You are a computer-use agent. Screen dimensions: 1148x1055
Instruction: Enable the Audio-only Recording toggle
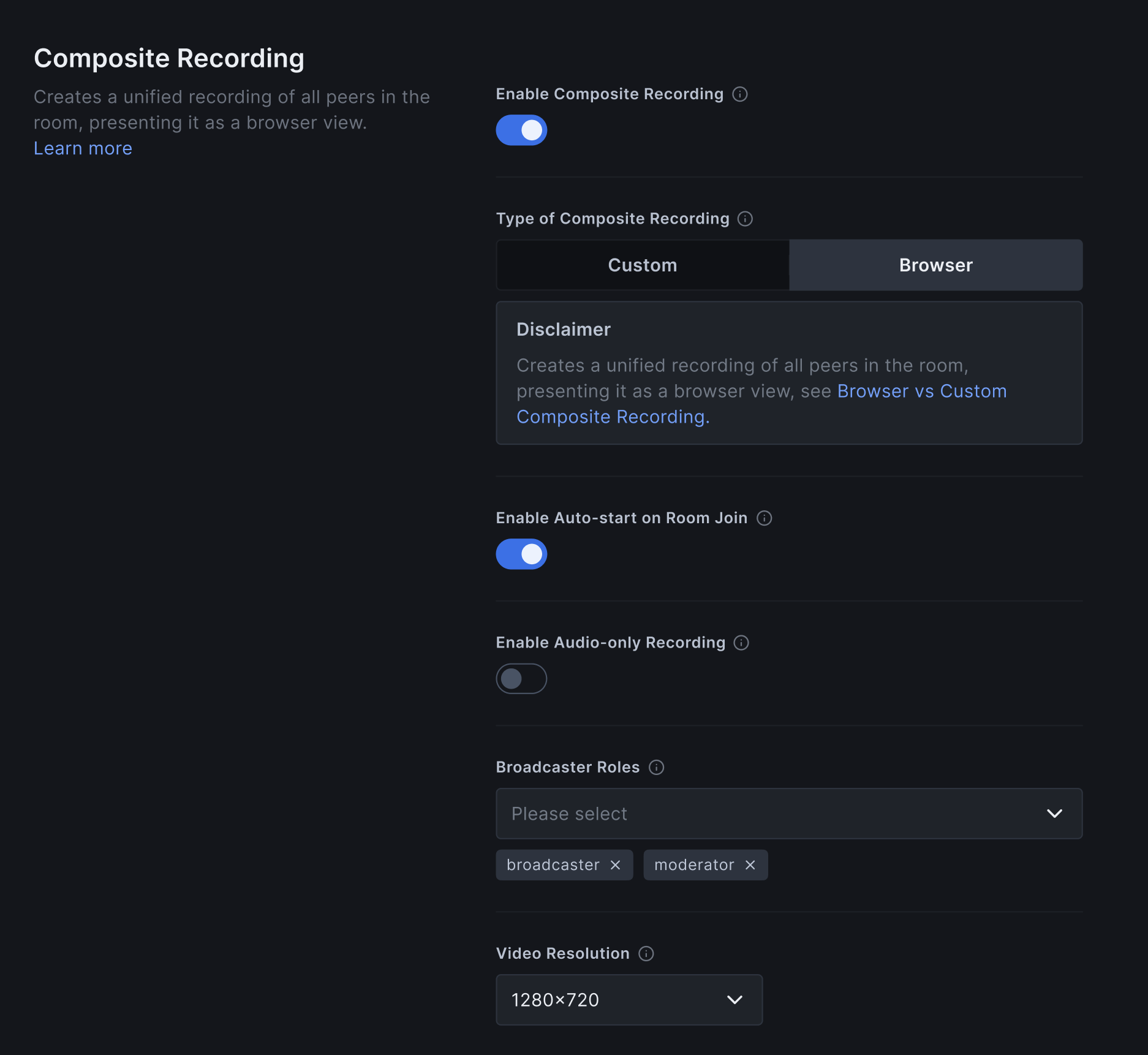pos(521,679)
